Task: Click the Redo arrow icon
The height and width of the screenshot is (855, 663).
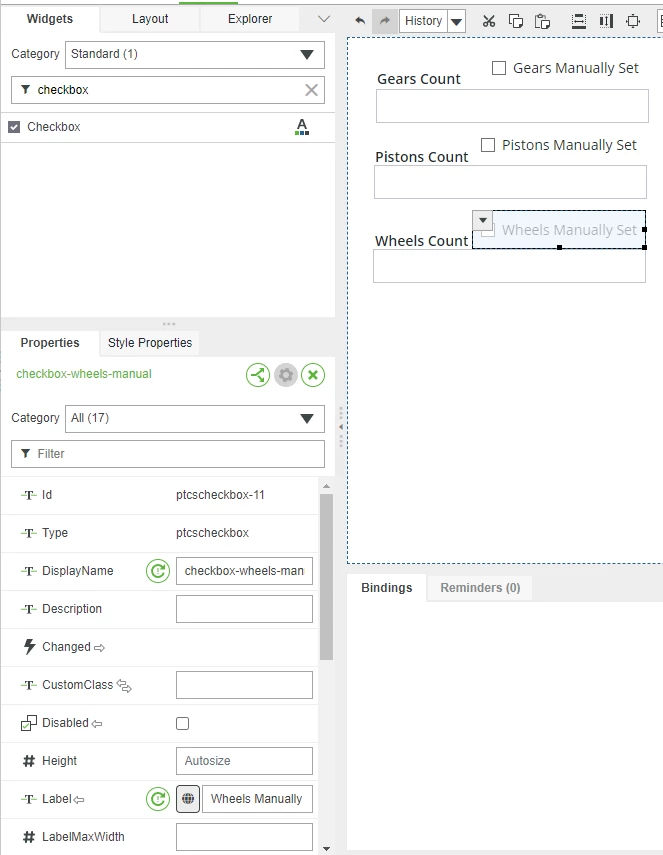Action: click(385, 21)
